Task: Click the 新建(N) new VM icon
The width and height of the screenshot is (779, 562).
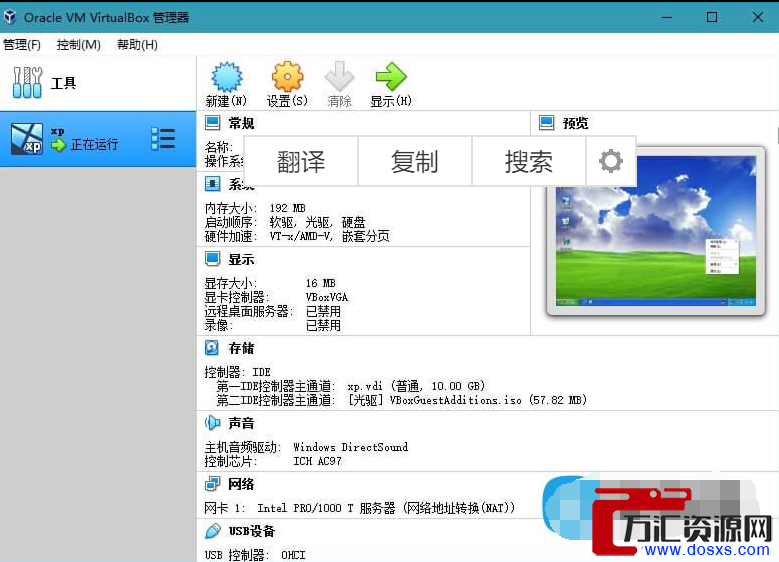Action: (x=227, y=77)
